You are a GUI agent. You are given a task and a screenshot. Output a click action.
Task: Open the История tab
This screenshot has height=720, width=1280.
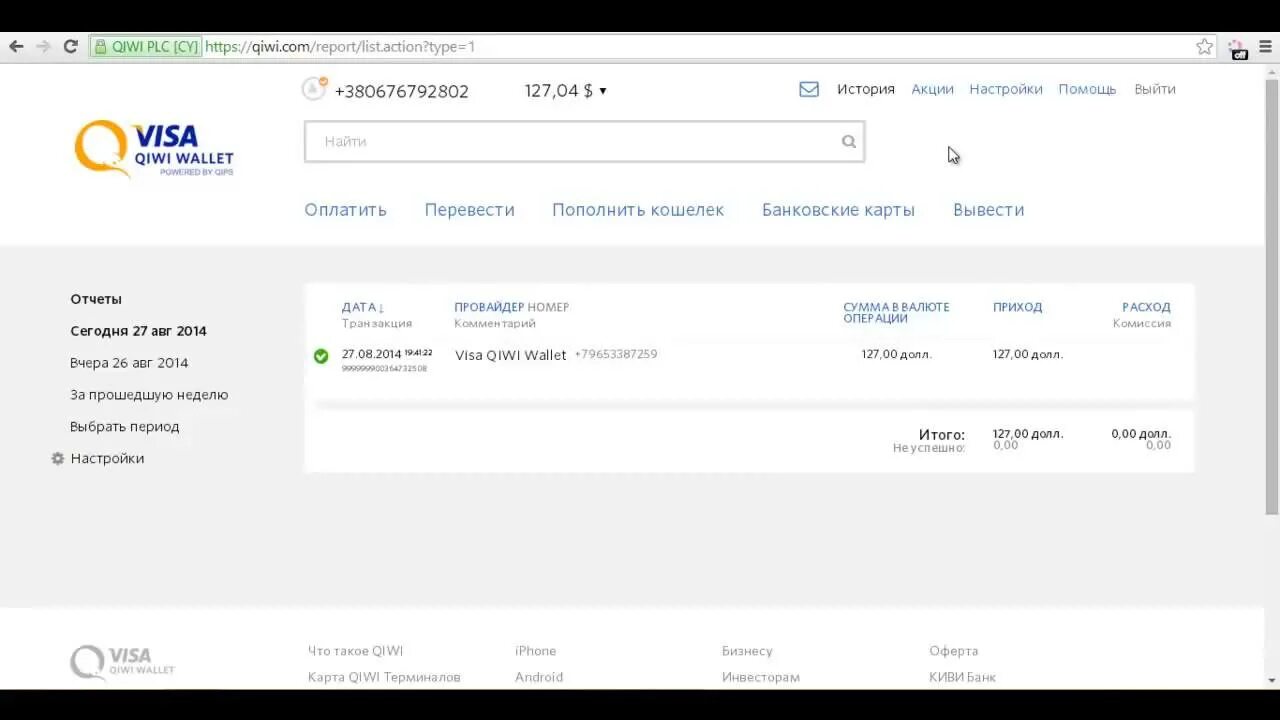(x=866, y=89)
